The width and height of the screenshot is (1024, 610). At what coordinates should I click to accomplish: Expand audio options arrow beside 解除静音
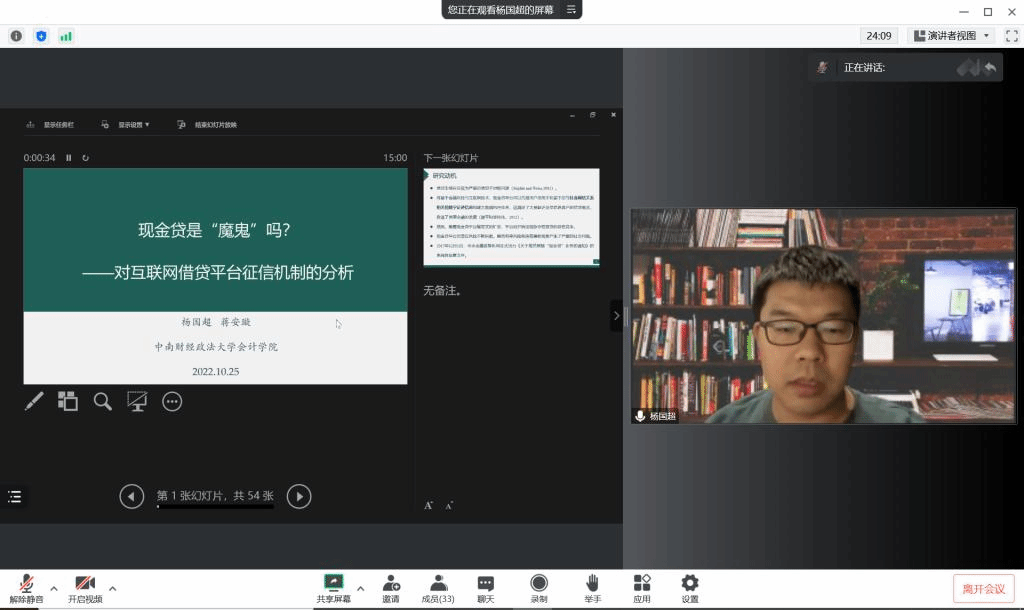pyautogui.click(x=54, y=588)
